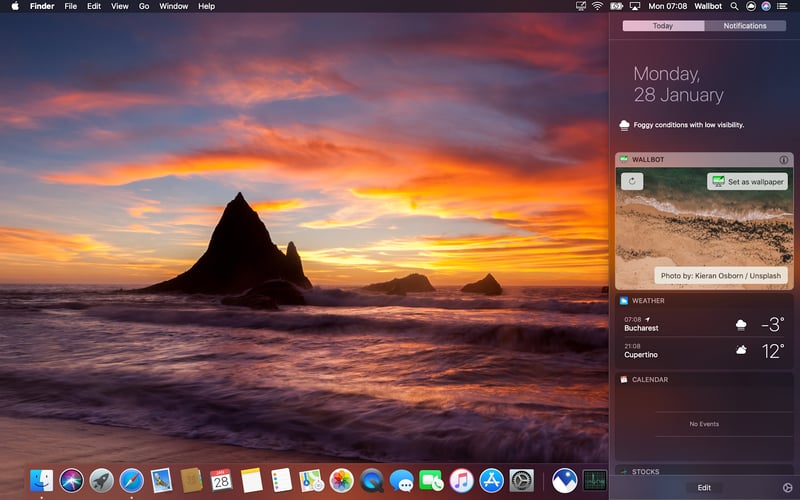Launch Siri from the Dock
Image resolution: width=800 pixels, height=500 pixels.
[x=71, y=481]
